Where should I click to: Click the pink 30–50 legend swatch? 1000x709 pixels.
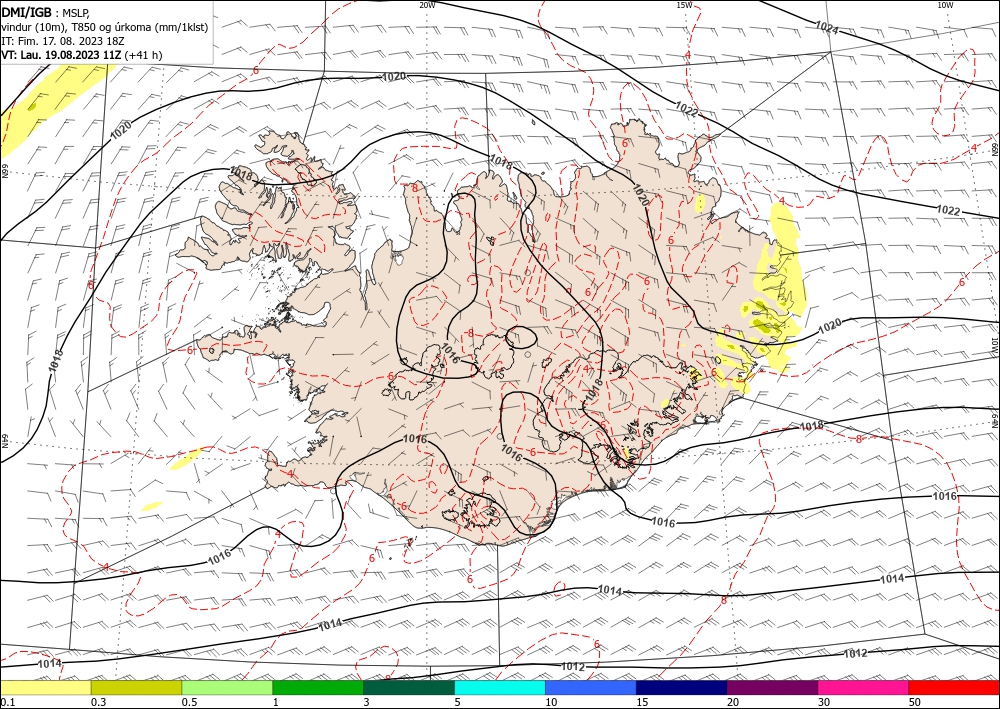click(x=864, y=687)
